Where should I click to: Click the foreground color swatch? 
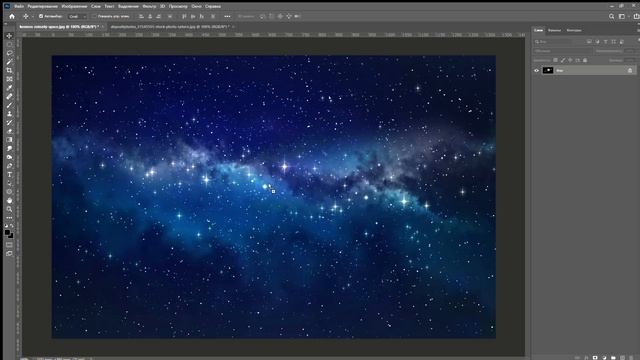click(x=7, y=232)
